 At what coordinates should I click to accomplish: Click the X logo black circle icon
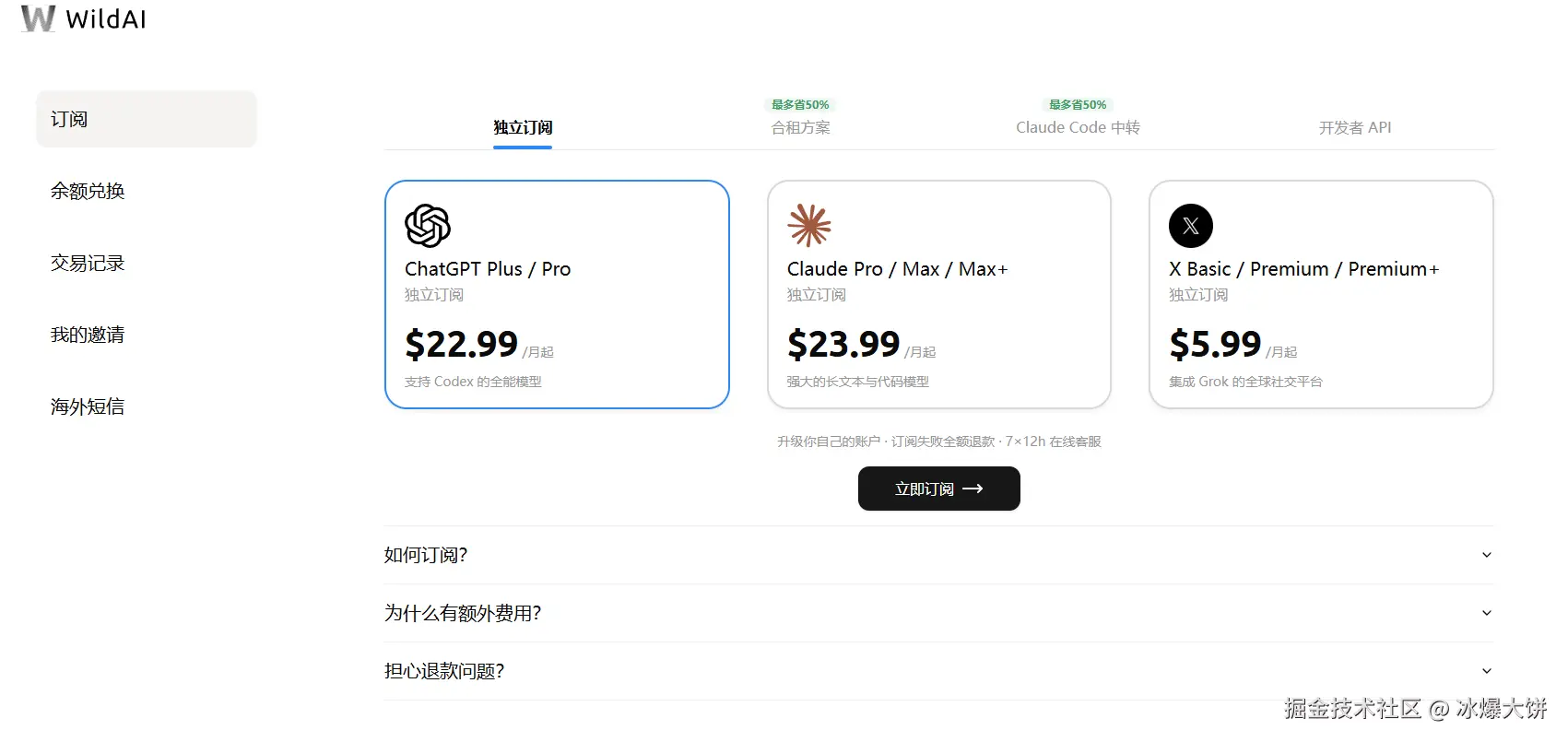pos(1191,226)
